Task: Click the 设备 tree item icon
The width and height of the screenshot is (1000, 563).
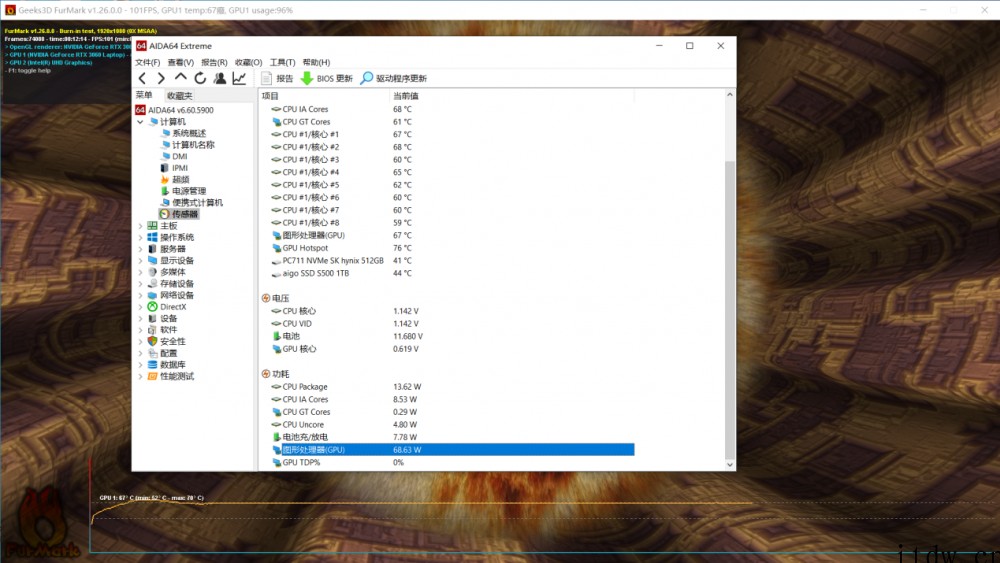Action: pos(152,318)
